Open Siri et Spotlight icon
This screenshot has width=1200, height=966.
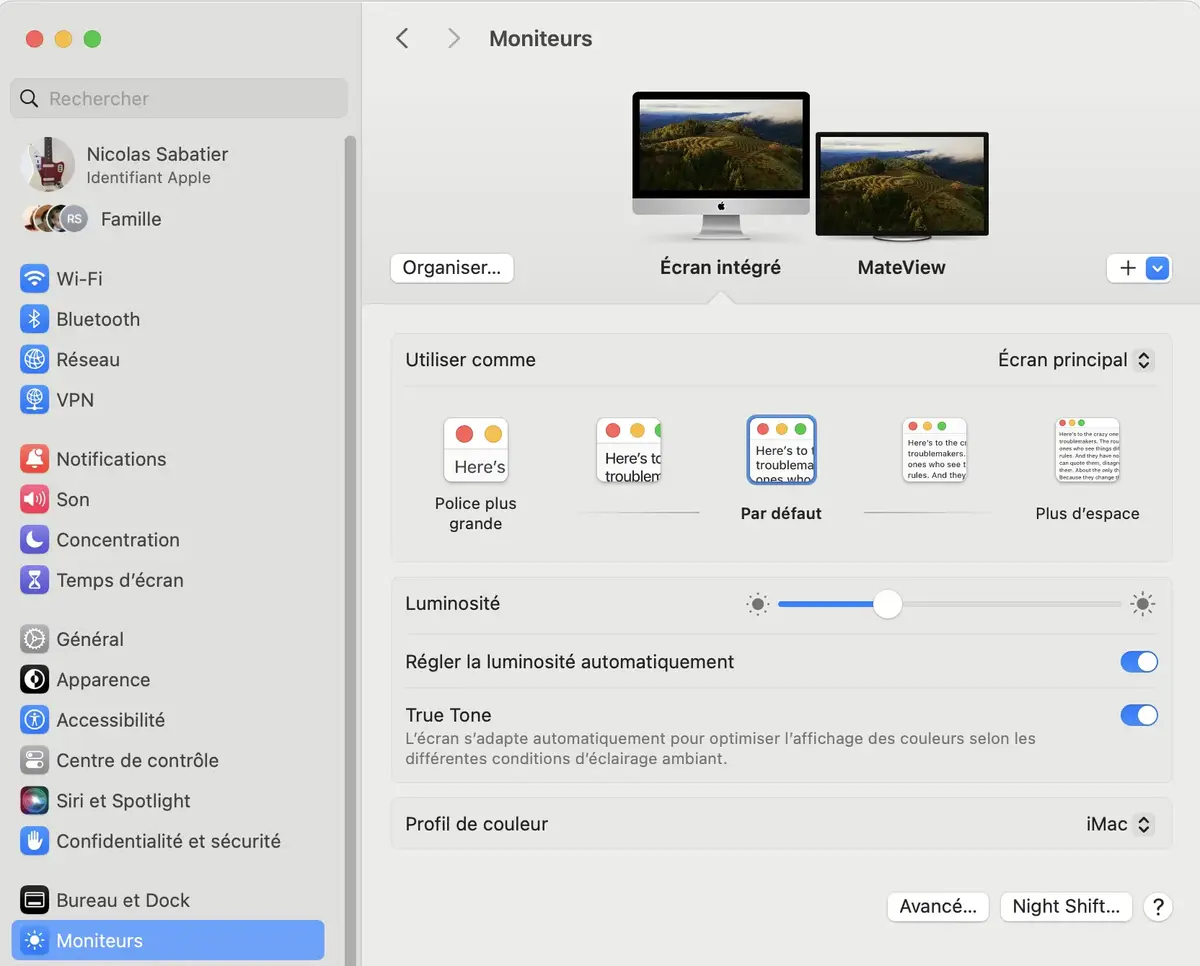[35, 801]
